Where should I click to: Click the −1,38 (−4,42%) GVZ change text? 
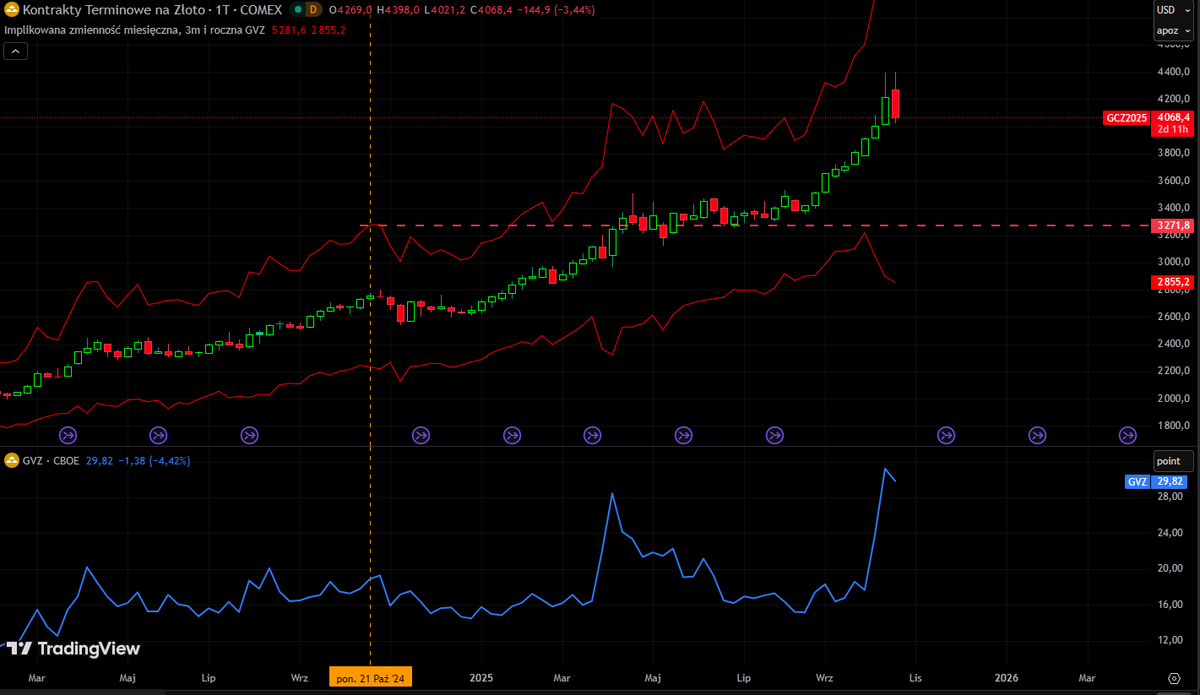click(154, 460)
